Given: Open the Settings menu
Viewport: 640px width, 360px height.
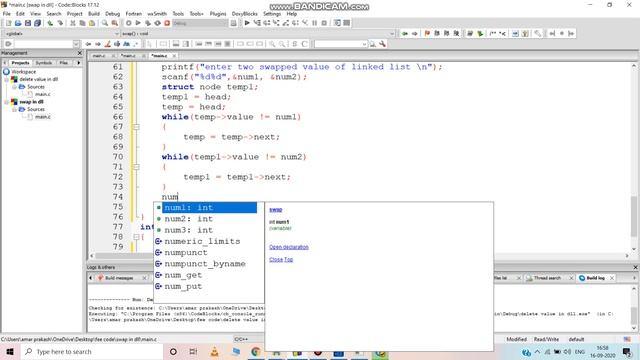Looking at the screenshot, I should pos(272,13).
